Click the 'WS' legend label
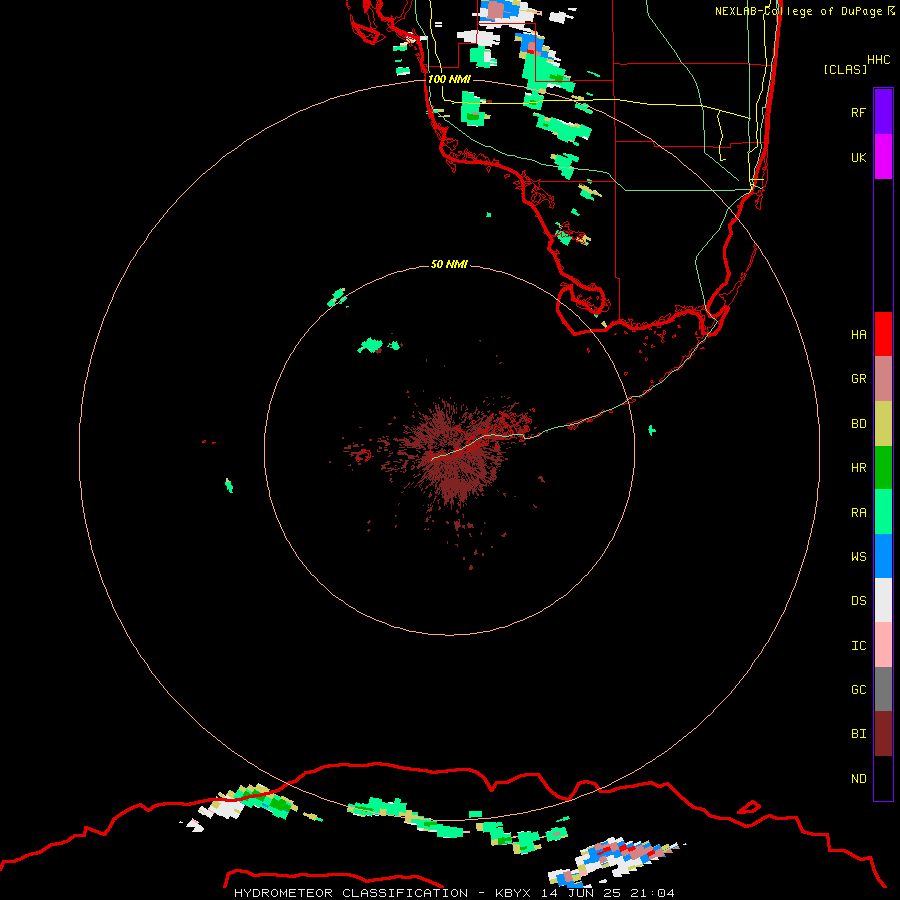Viewport: 900px width, 900px height. click(x=859, y=557)
